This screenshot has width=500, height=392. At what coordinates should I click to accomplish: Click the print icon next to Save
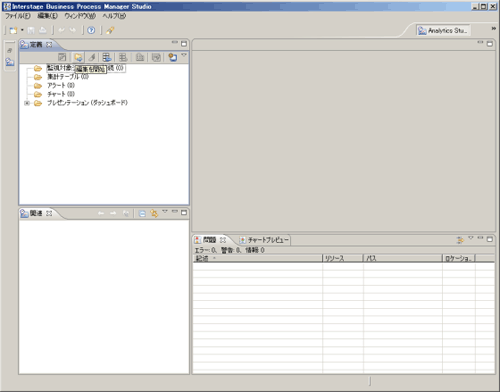(43, 31)
